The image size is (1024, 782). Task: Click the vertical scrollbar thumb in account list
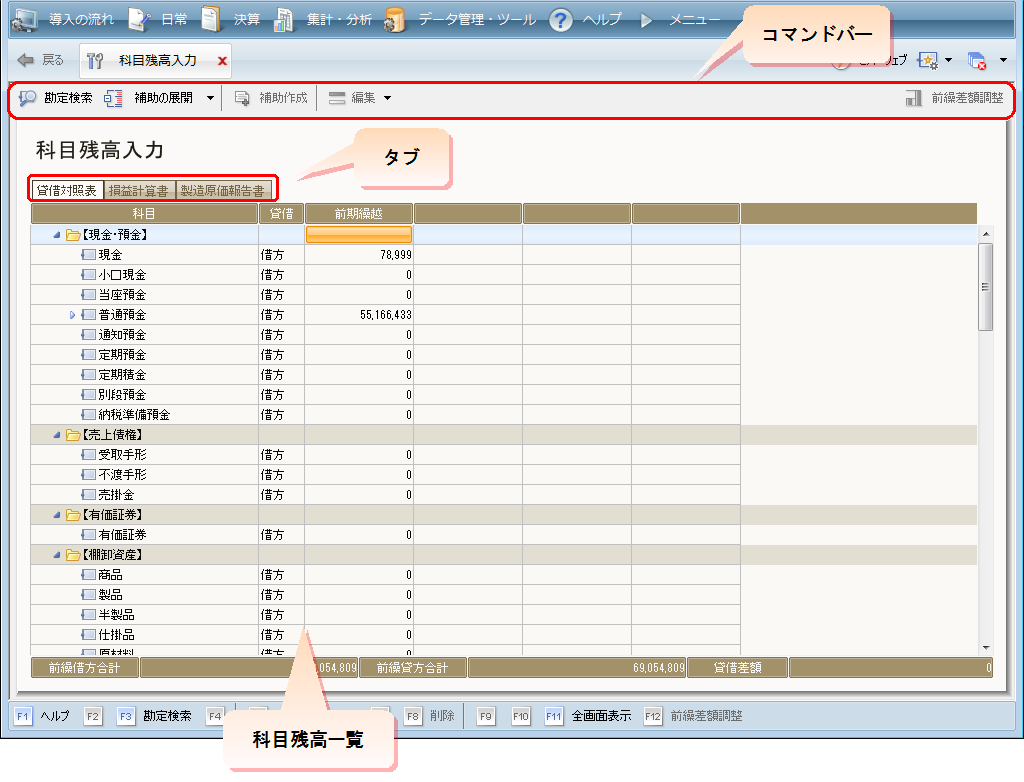point(986,286)
